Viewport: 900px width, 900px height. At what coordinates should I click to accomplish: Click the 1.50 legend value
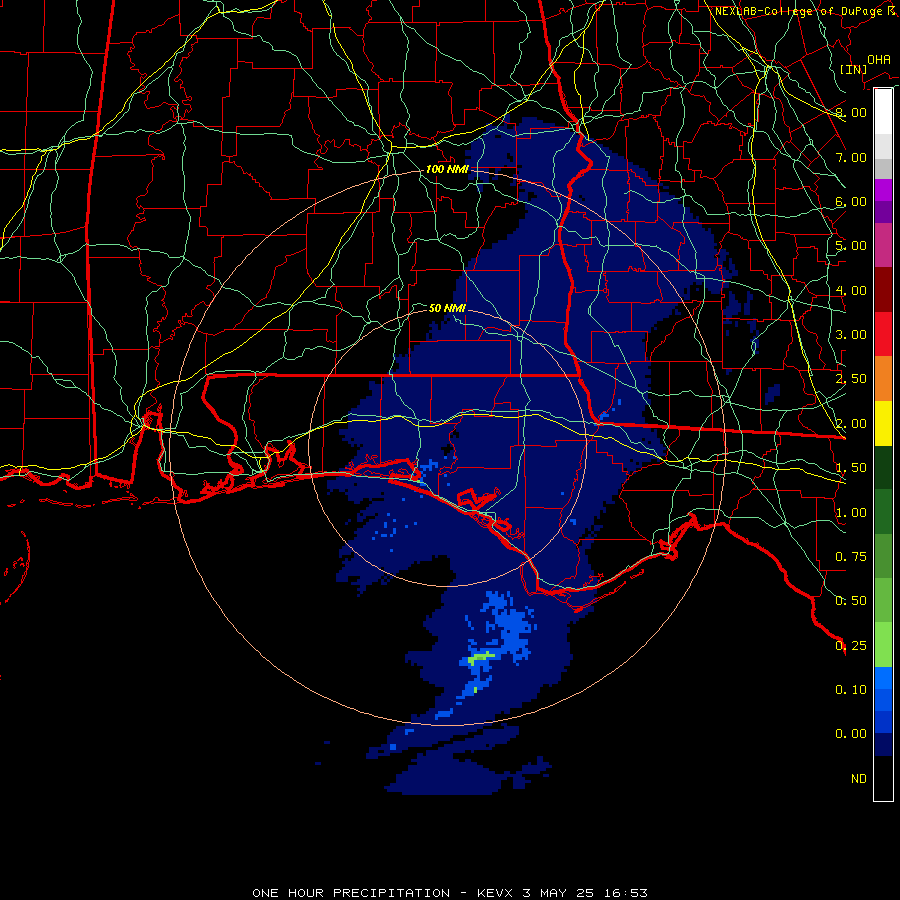(851, 468)
